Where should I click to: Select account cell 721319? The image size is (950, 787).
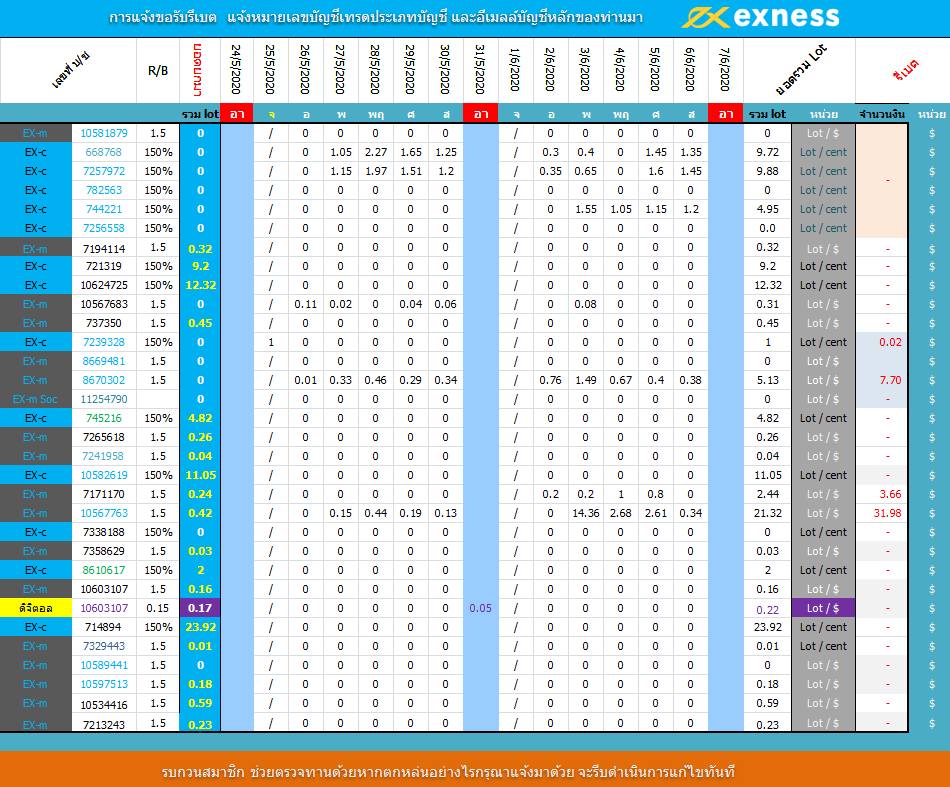(x=104, y=266)
